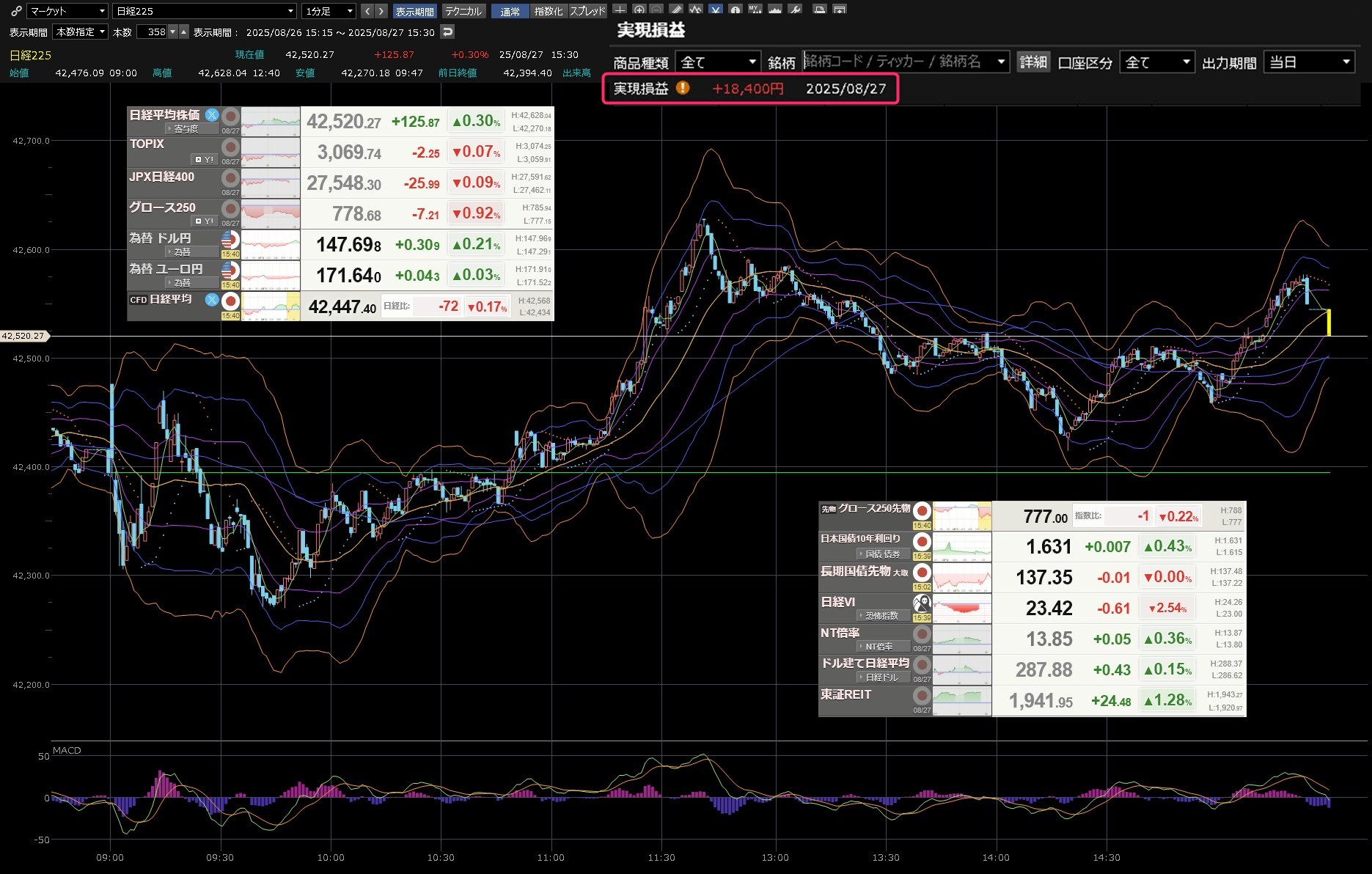
Task: Click the 42,520.27 current price label on axis
Action: [23, 336]
